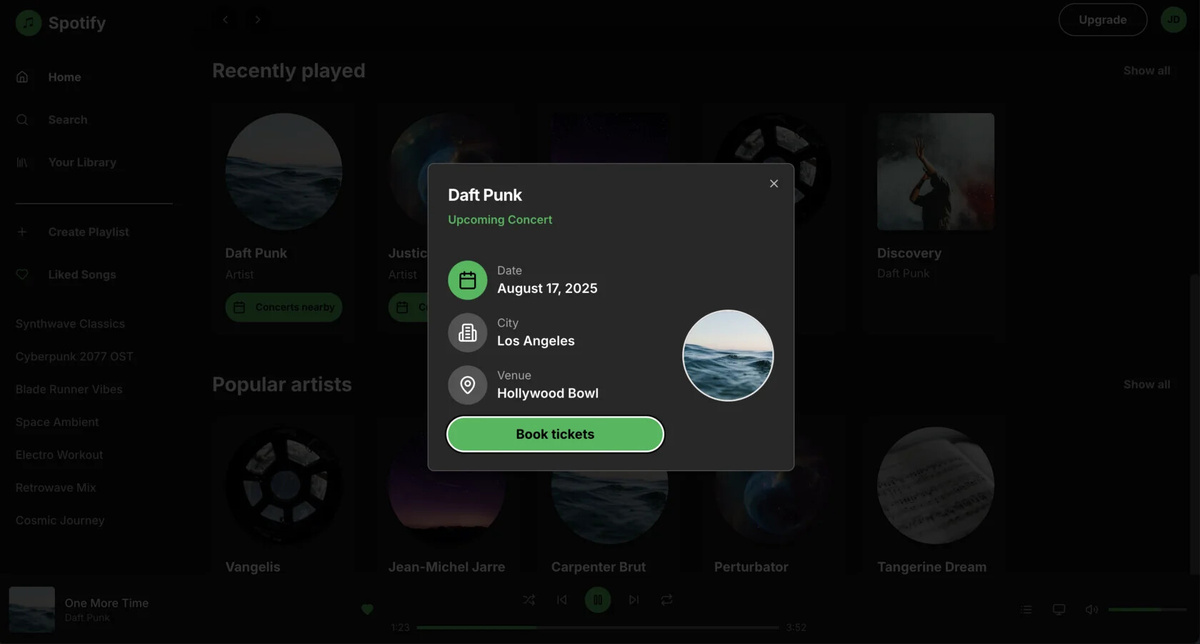This screenshot has width=1200, height=644.
Task: Select the Electro Workout playlist
Action: (x=59, y=455)
